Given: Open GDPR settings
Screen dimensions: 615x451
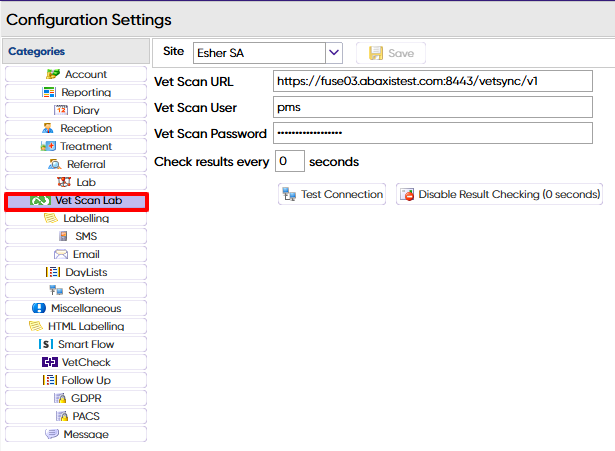Looking at the screenshot, I should (x=76, y=399).
